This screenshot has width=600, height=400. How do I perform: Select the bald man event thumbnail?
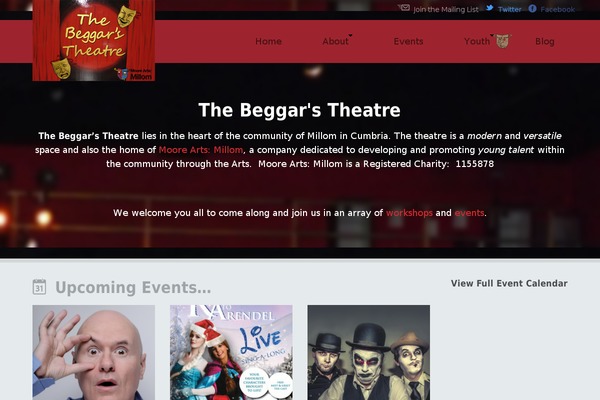(94, 353)
